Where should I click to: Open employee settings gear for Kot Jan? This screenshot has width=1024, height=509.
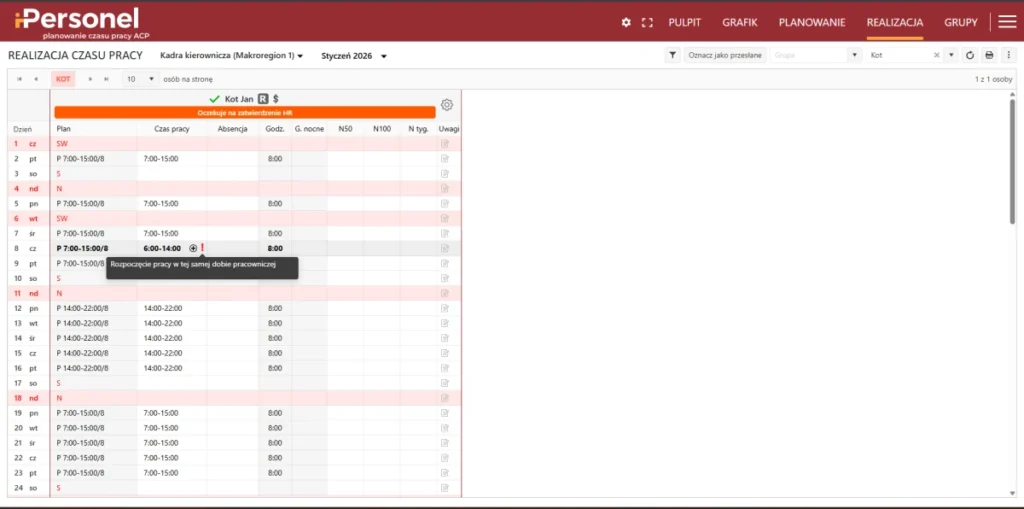(x=447, y=105)
